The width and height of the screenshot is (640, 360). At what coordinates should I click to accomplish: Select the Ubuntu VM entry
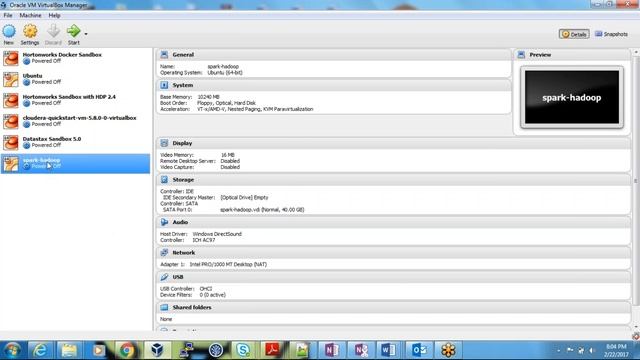76,79
